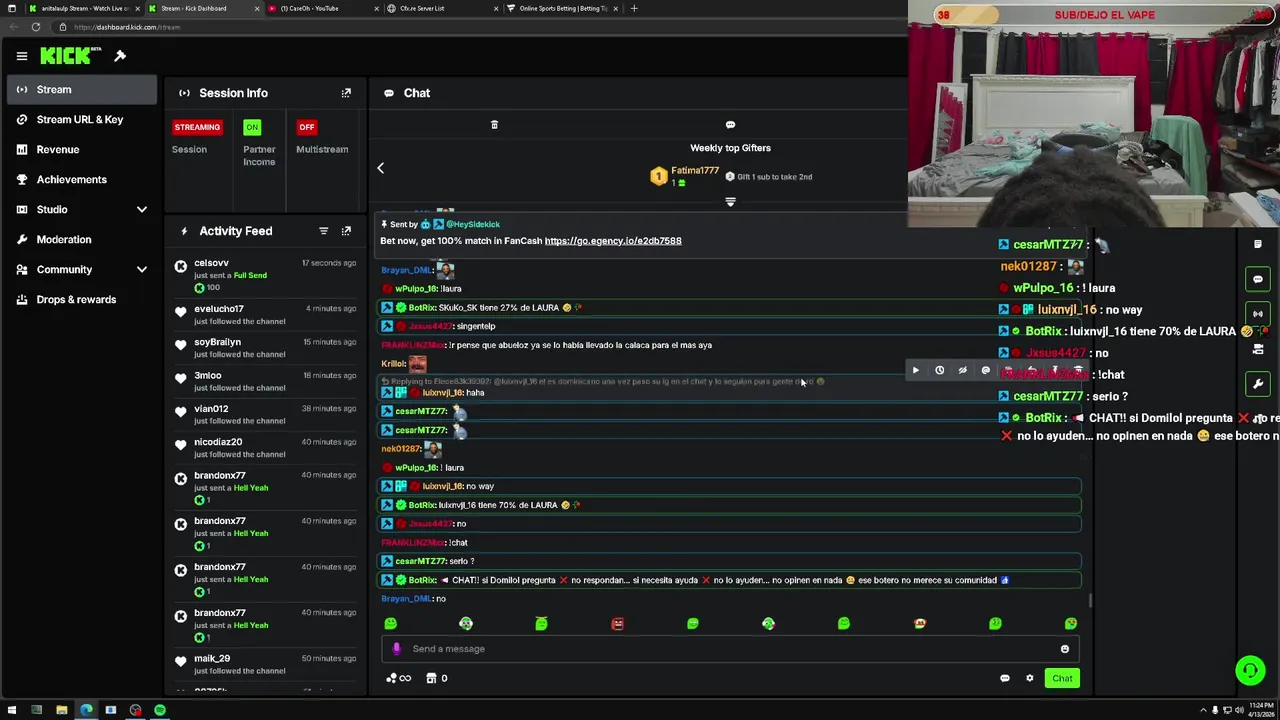Click the play icon in message hover toolbar
The image size is (1280, 720).
click(915, 371)
